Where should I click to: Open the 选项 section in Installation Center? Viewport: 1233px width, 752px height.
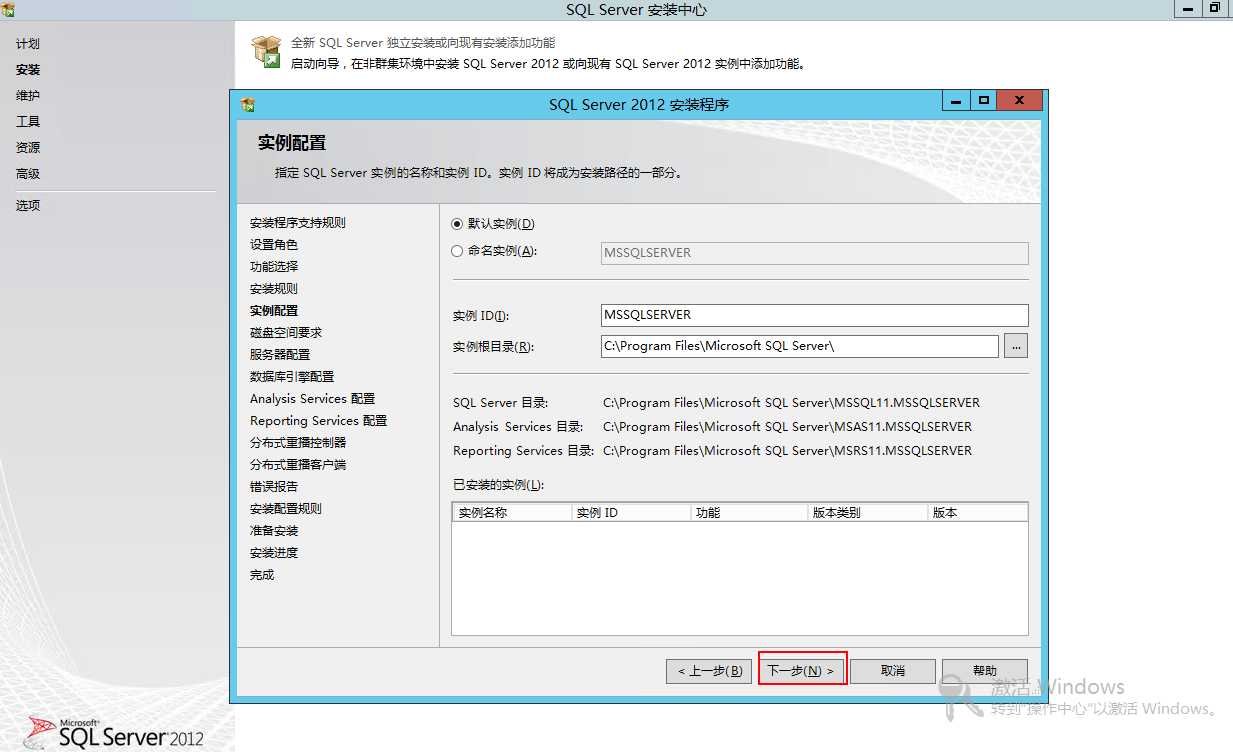point(28,206)
